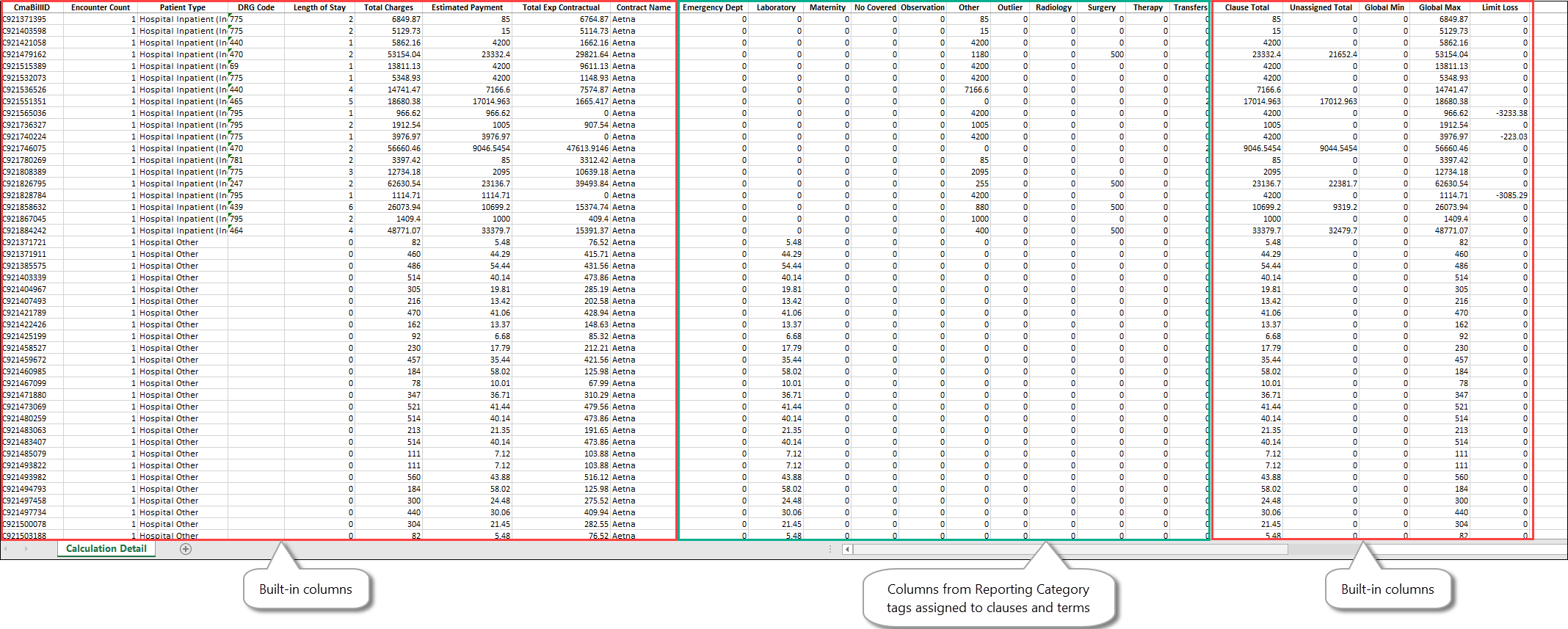Select the Total Exp Contractual header
The image size is (1568, 629).
pos(561,7)
